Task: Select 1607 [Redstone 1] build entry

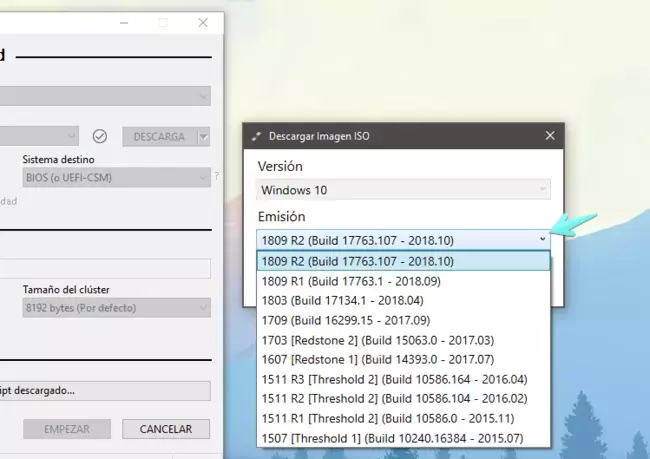Action: [x=403, y=359]
